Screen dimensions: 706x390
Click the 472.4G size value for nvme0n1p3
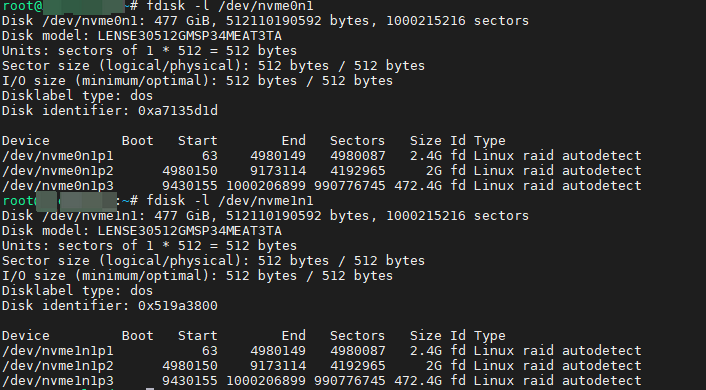[418, 186]
